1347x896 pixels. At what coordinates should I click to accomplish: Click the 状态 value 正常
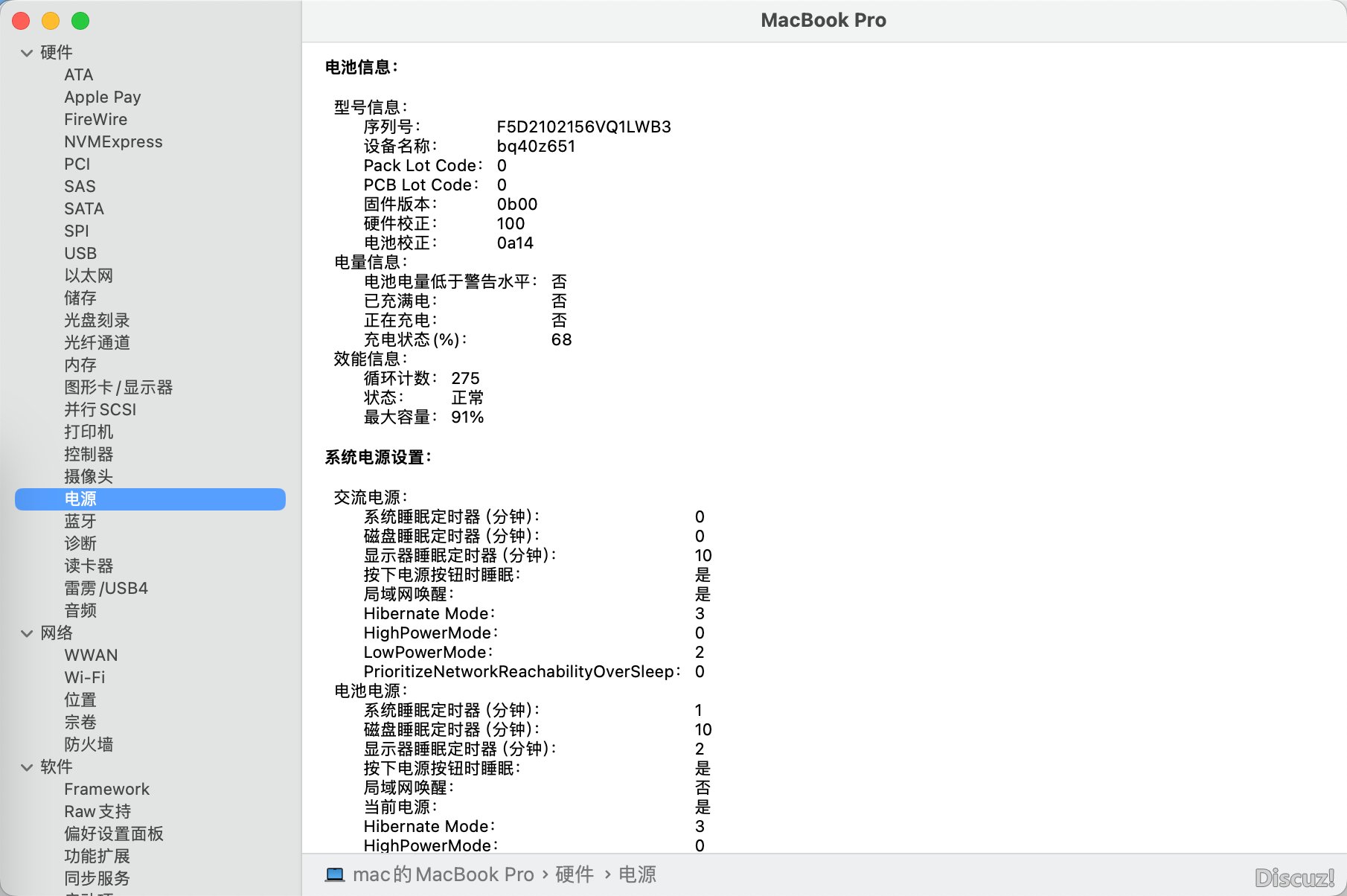(x=467, y=398)
